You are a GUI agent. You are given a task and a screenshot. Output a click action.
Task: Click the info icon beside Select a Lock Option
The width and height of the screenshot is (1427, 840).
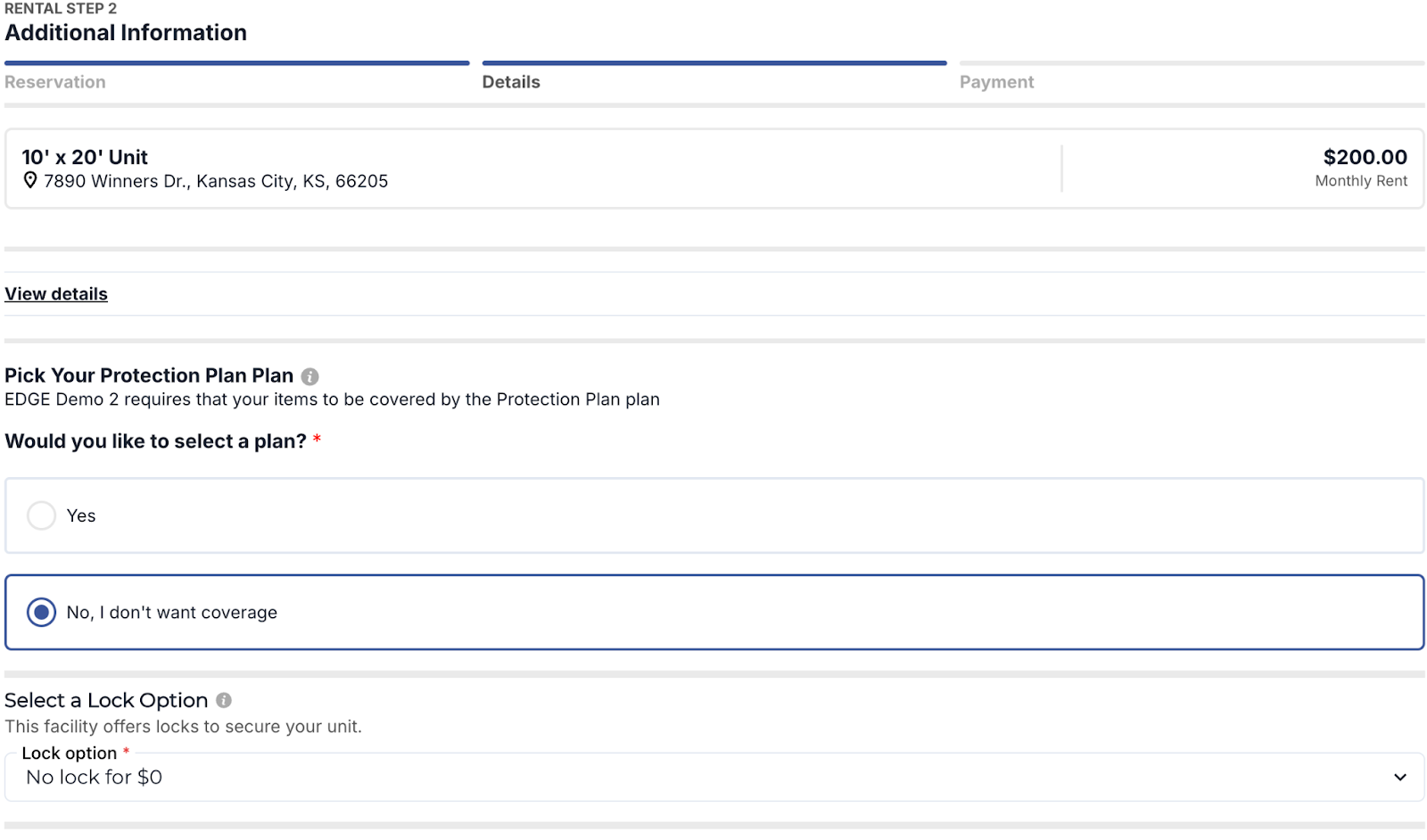pos(224,701)
